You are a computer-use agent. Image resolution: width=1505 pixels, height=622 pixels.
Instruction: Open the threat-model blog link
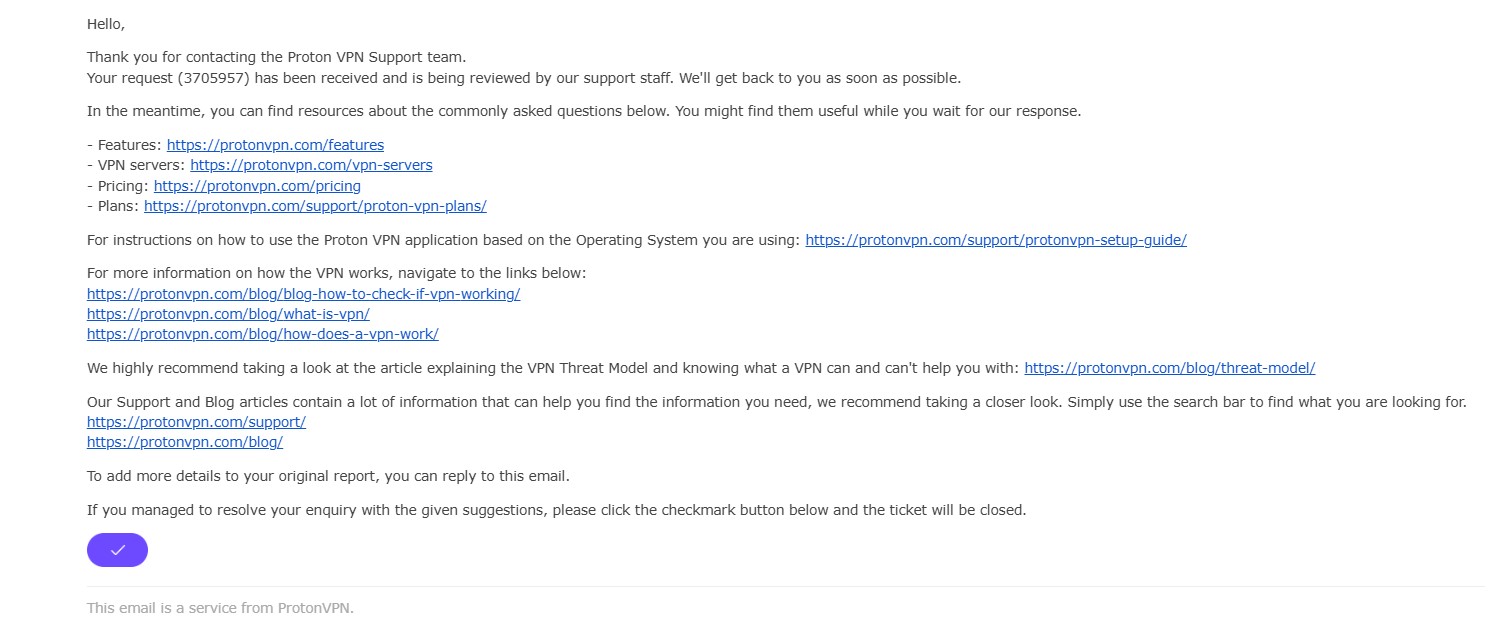click(1170, 368)
